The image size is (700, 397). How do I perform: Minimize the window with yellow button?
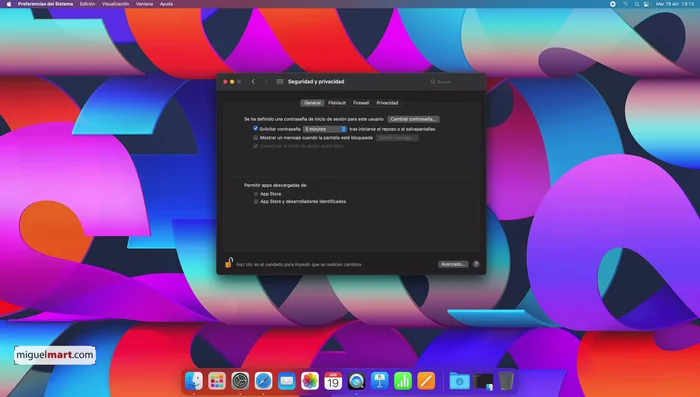point(232,82)
